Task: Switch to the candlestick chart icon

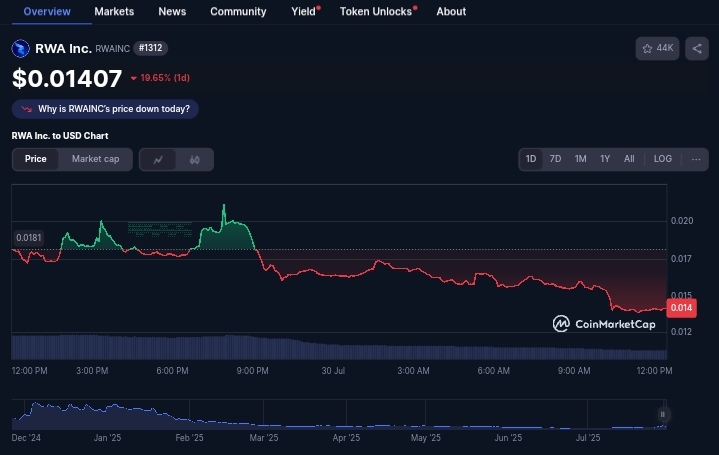Action: pyautogui.click(x=194, y=160)
